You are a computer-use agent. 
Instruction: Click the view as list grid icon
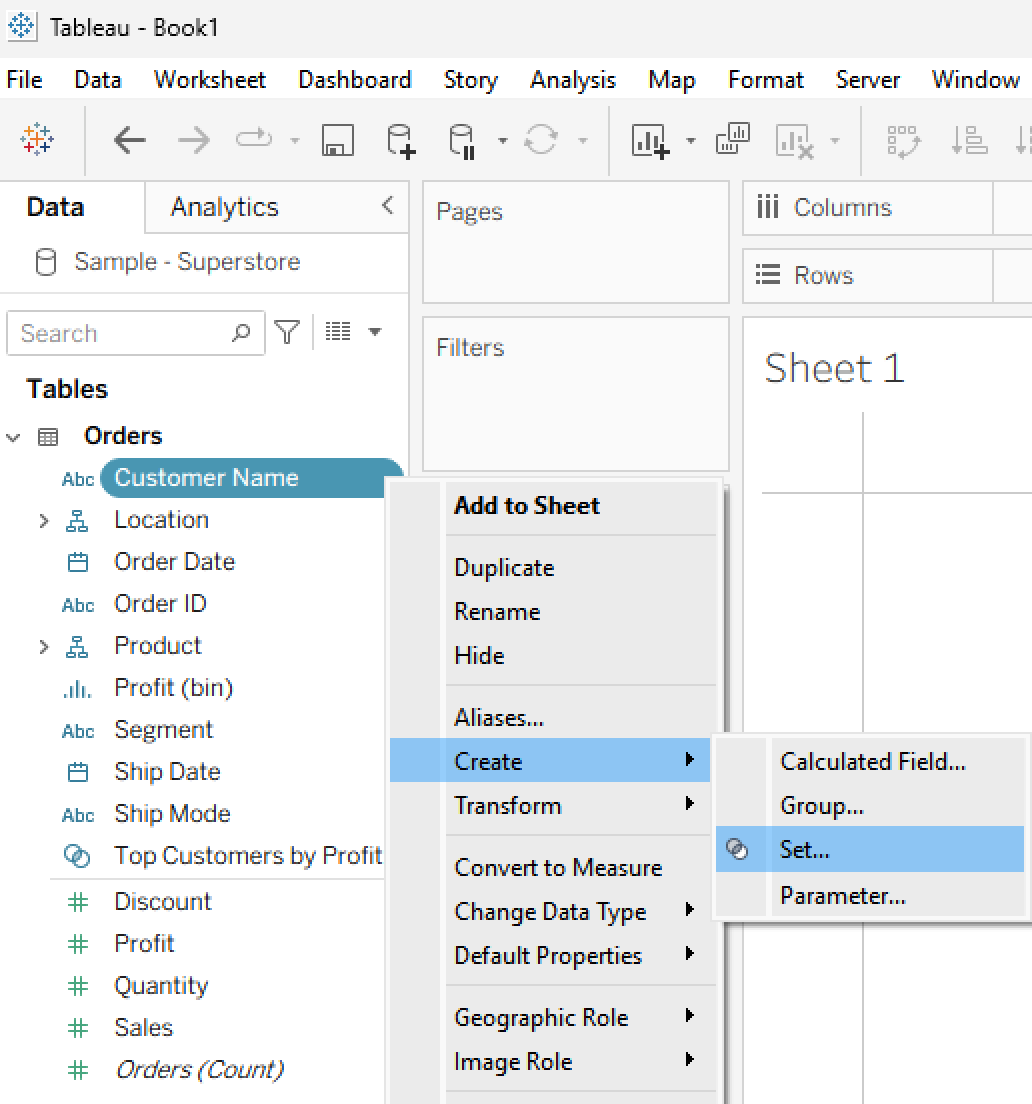click(x=338, y=331)
